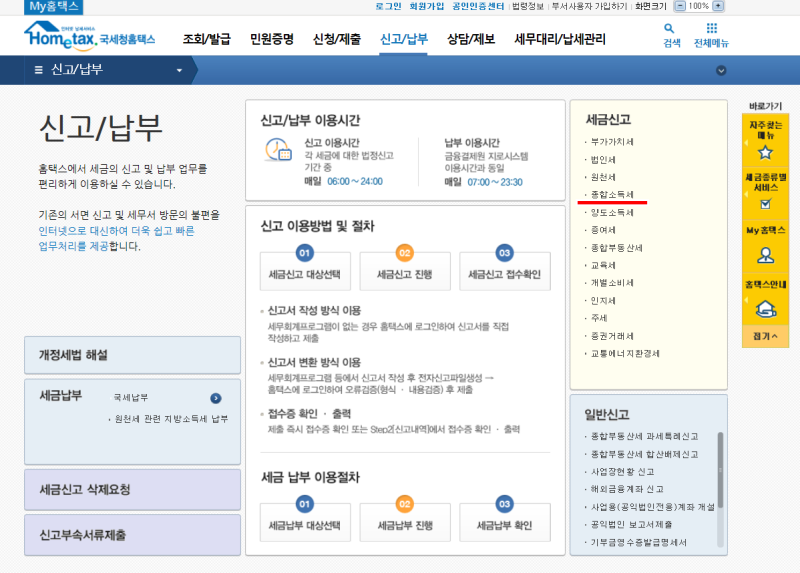The width and height of the screenshot is (800, 573).
Task: Click 부서사용자 가입하기 link
Action: [x=589, y=6]
